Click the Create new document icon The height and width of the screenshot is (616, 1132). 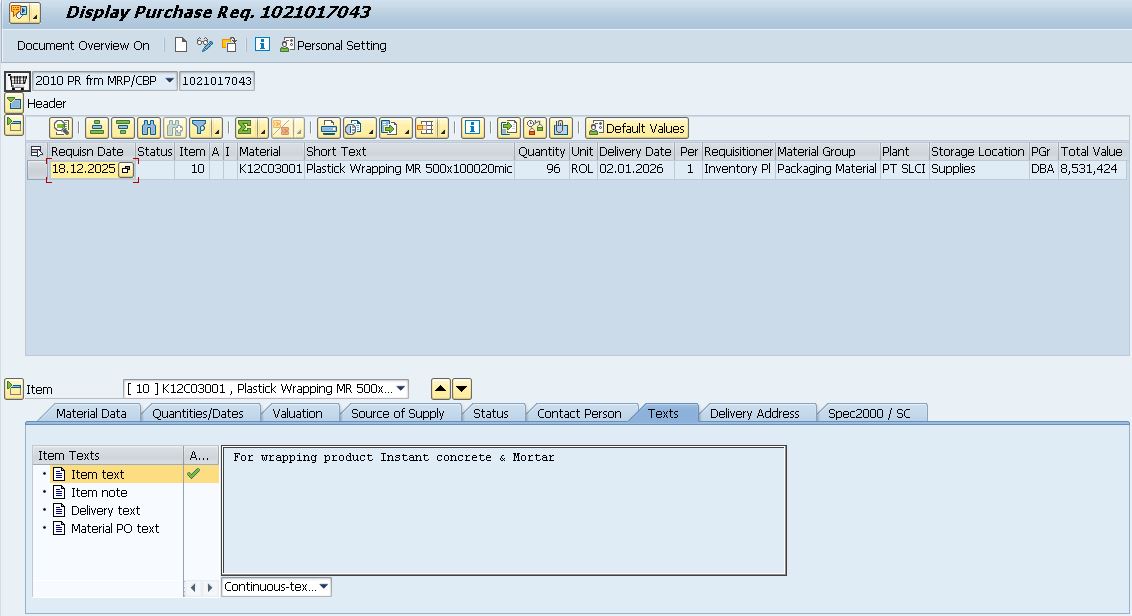click(181, 45)
